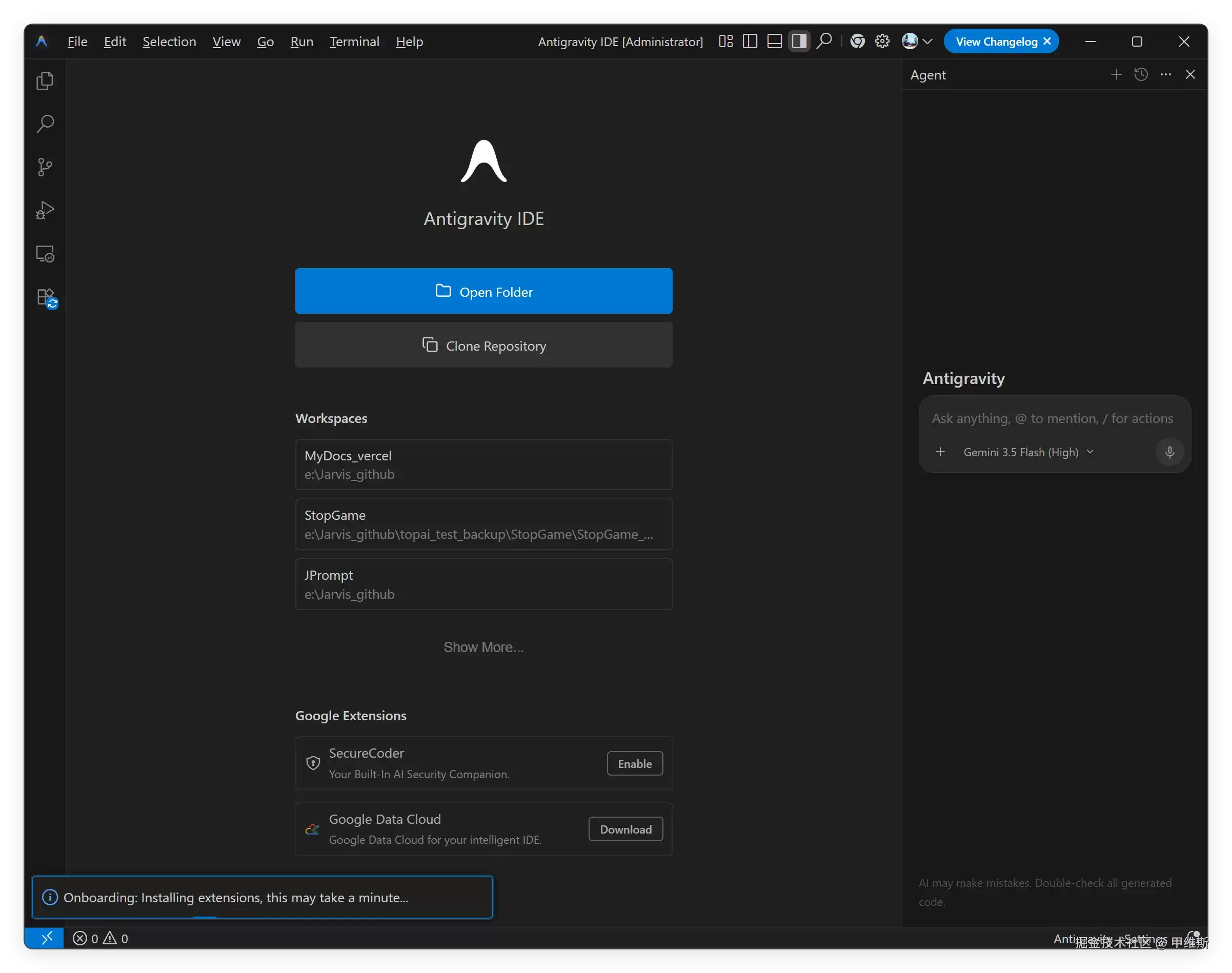Start a new Agent conversation with plus

tap(1116, 75)
